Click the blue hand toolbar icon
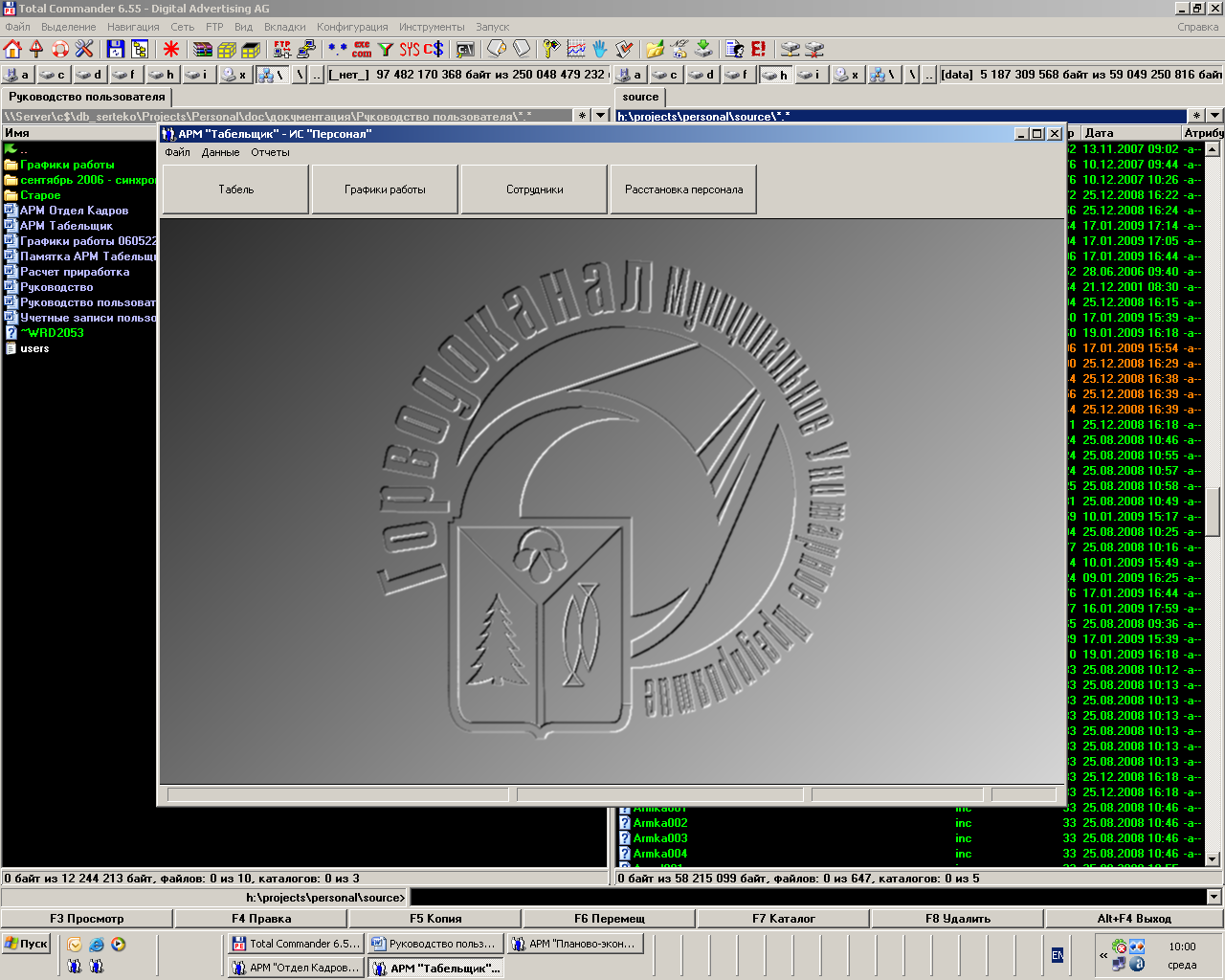Image resolution: width=1225 pixels, height=980 pixels. [x=600, y=49]
